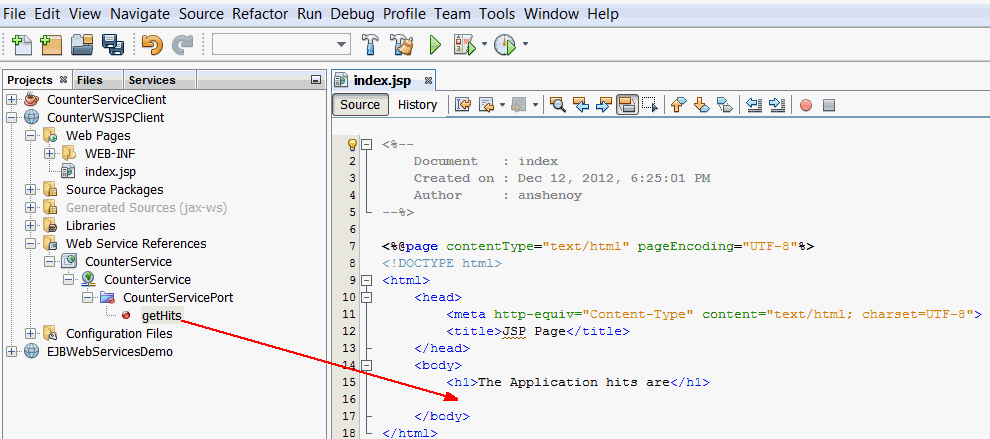Run project with green play icon
Screen dimensions: 990x439
(x=435, y=44)
